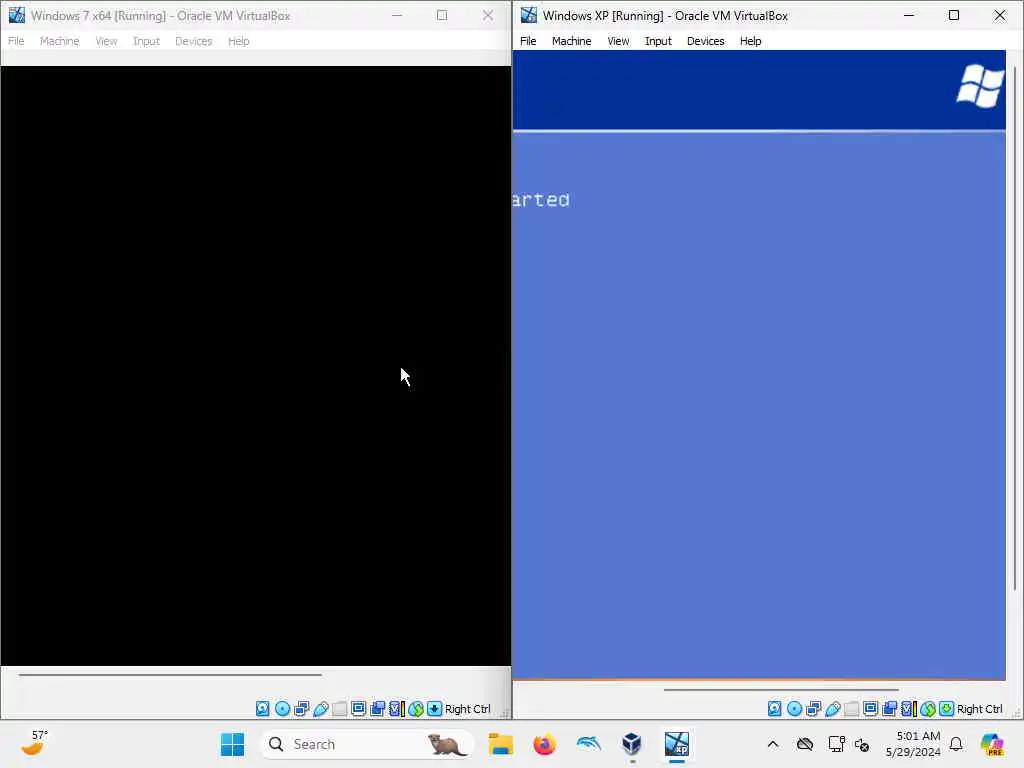Viewport: 1024px width, 768px height.
Task: Open the shared folders indicator in the Windows 7 VM status bar
Action: coord(340,709)
